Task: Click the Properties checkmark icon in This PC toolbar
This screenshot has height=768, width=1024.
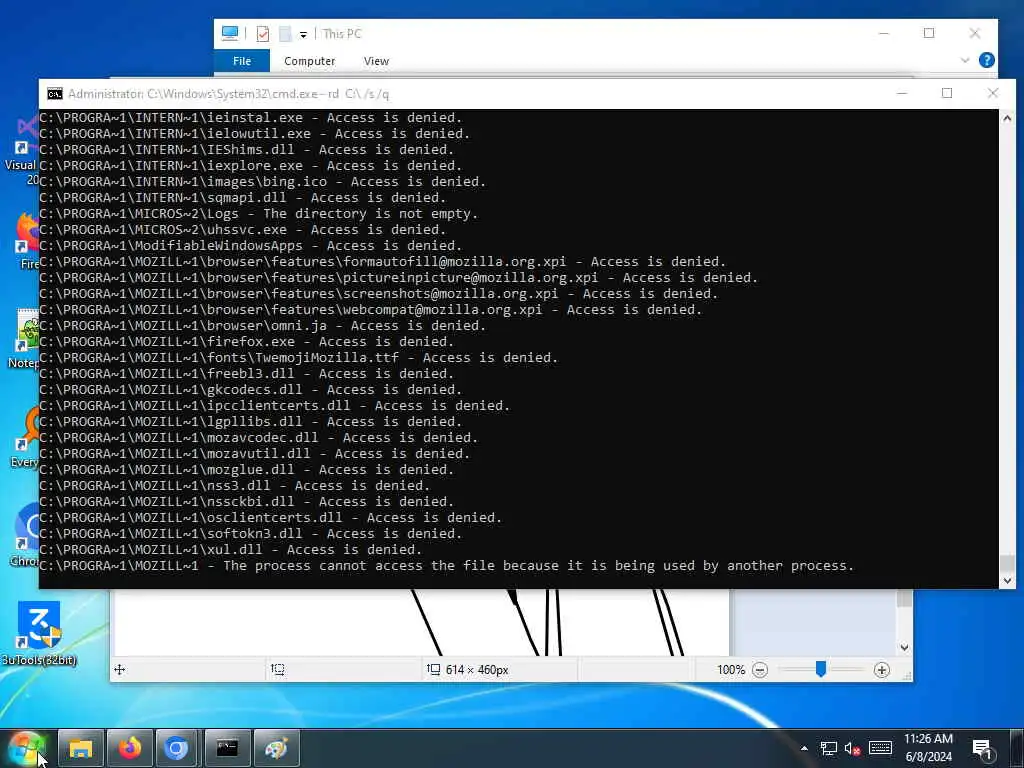Action: [x=263, y=34]
